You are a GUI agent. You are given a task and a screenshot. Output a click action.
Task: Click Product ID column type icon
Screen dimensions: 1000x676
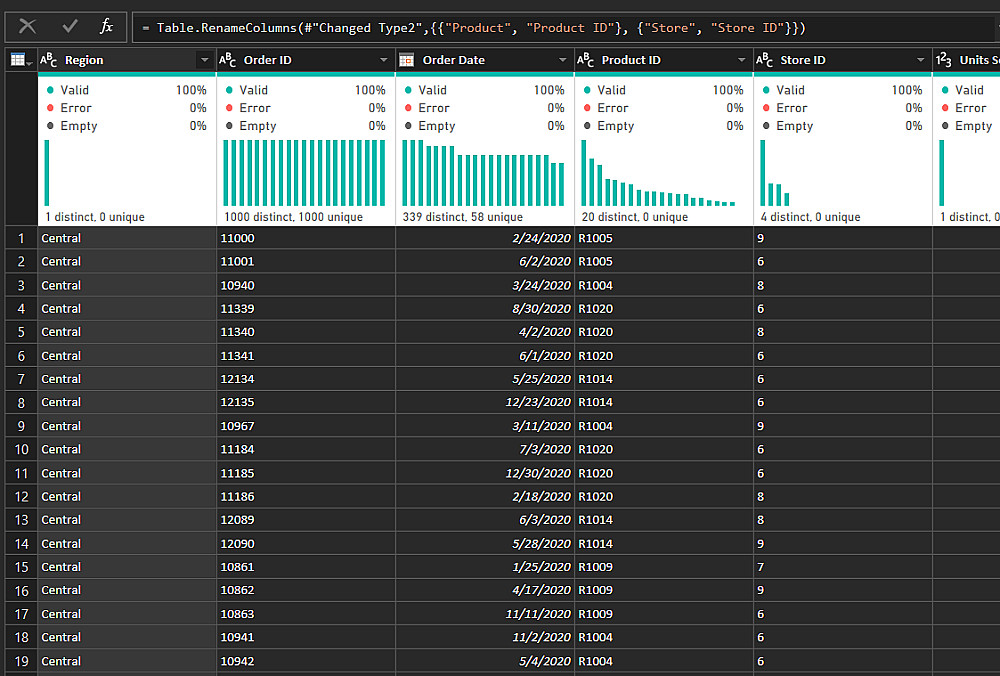tap(586, 60)
